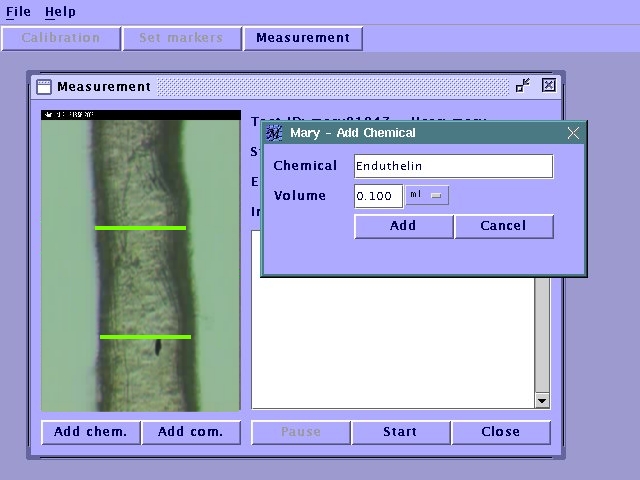The width and height of the screenshot is (640, 480).
Task: Click the Add com. button
Action: point(191,432)
